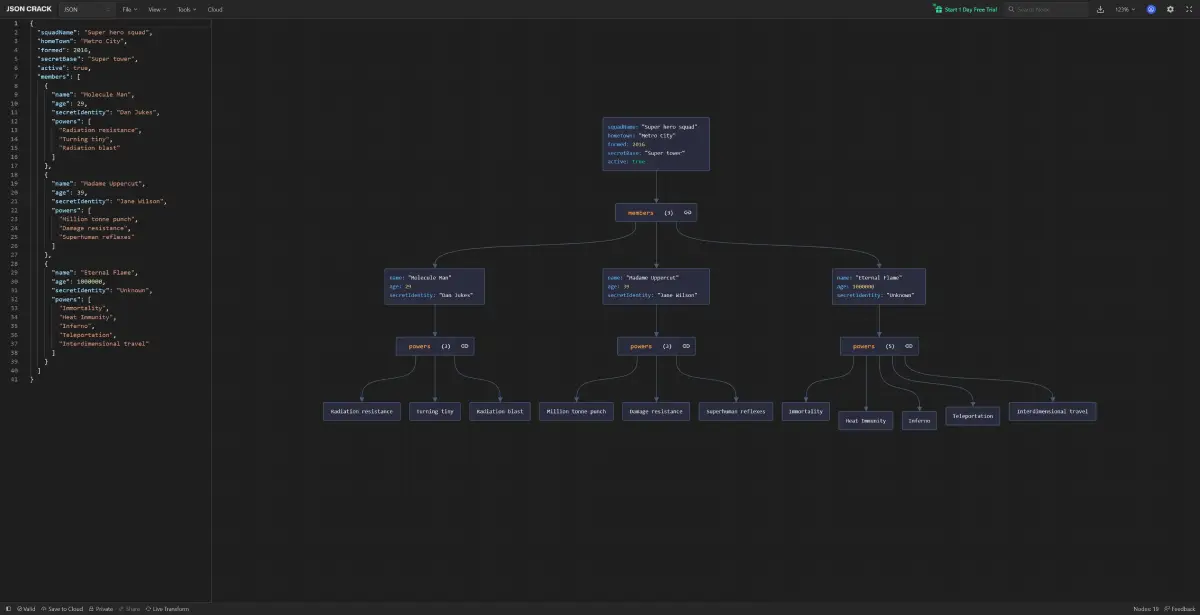Click Save to Cloud in status bar
The height and width of the screenshot is (615, 1200).
coord(64,608)
